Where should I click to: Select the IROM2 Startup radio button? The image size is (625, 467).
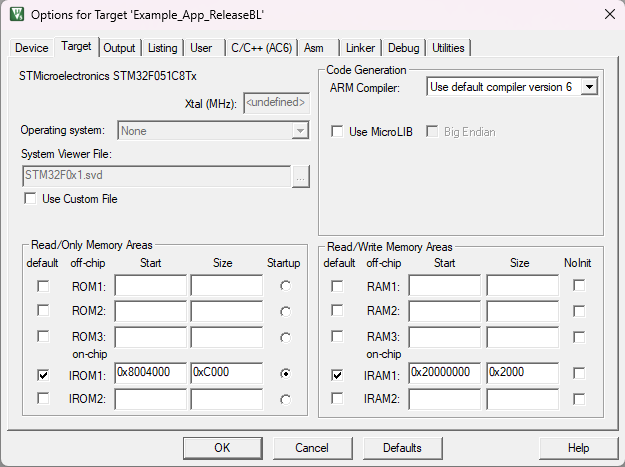coord(286,399)
